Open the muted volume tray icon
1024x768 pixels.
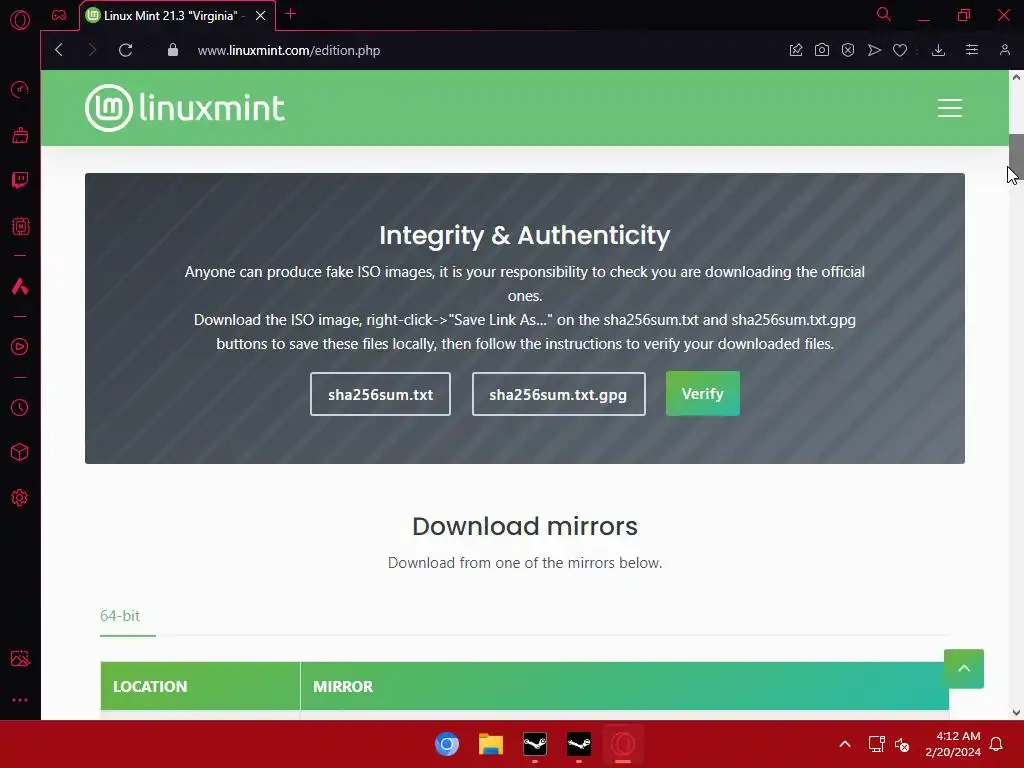[902, 744]
